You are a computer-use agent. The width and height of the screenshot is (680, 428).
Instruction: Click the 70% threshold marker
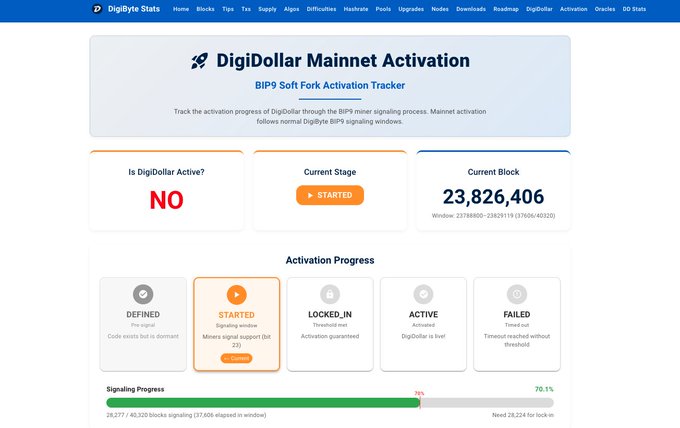point(419,393)
